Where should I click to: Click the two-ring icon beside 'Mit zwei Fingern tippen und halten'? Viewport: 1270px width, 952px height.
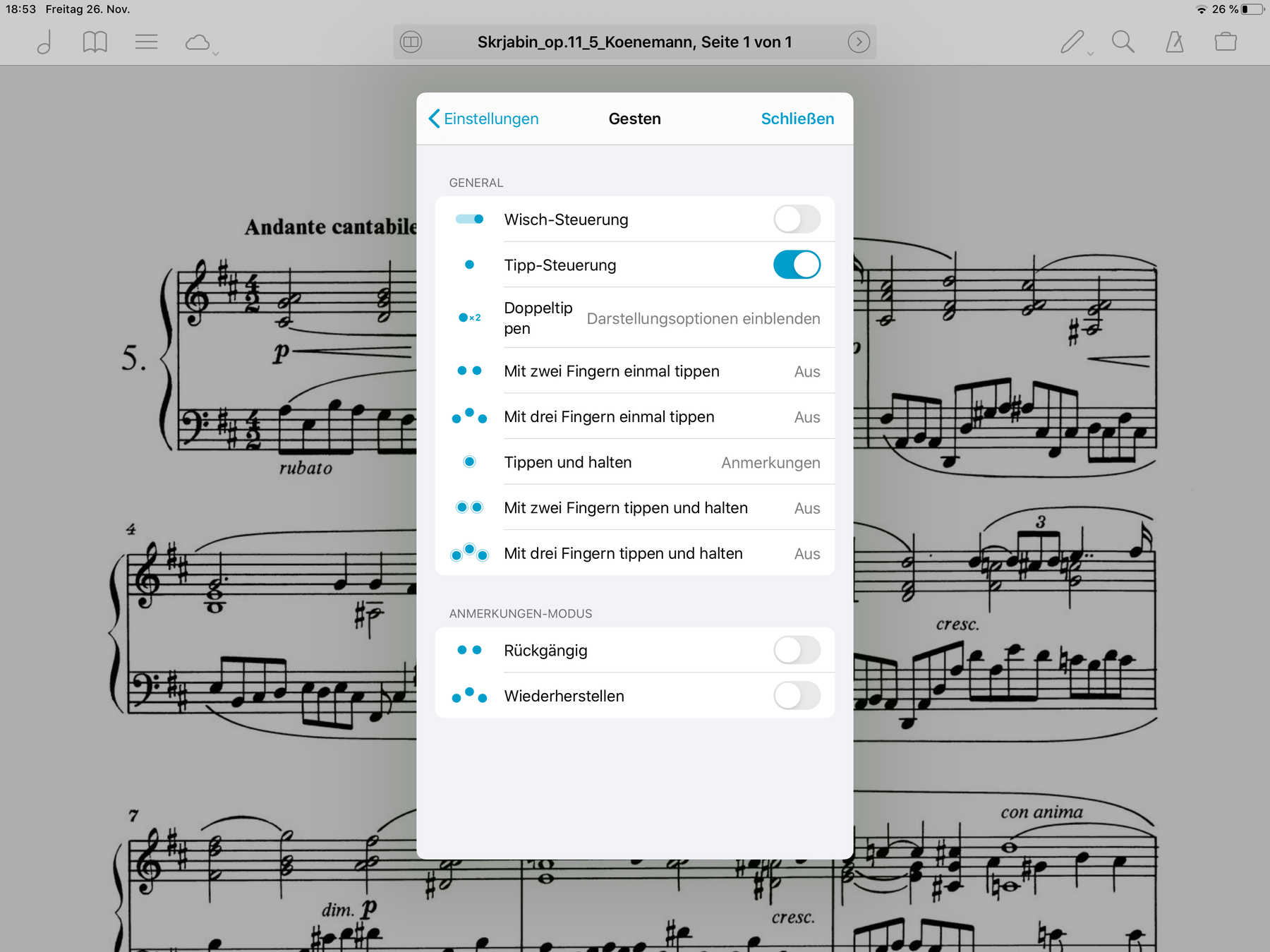tap(469, 507)
